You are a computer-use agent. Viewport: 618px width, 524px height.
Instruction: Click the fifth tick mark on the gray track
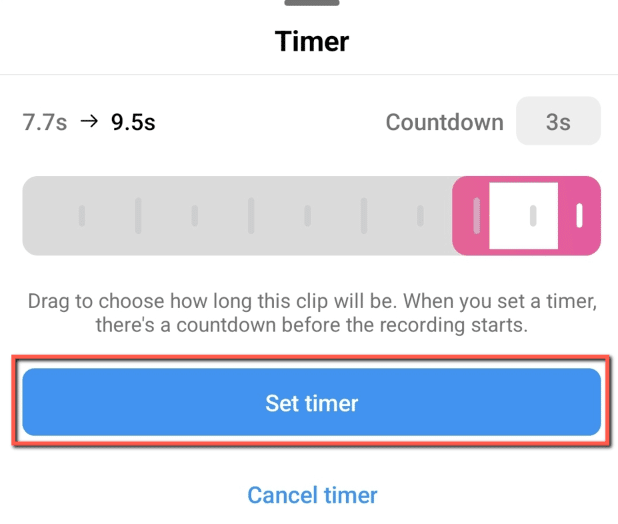(x=308, y=215)
